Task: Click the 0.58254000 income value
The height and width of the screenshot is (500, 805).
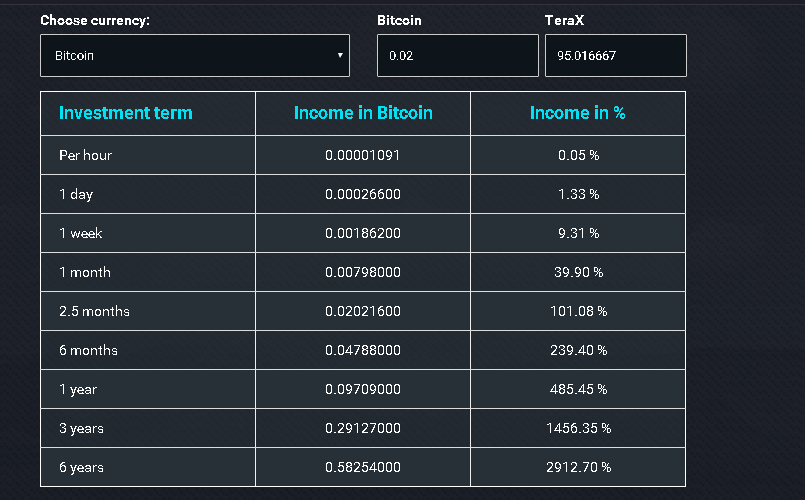Action: click(x=362, y=467)
